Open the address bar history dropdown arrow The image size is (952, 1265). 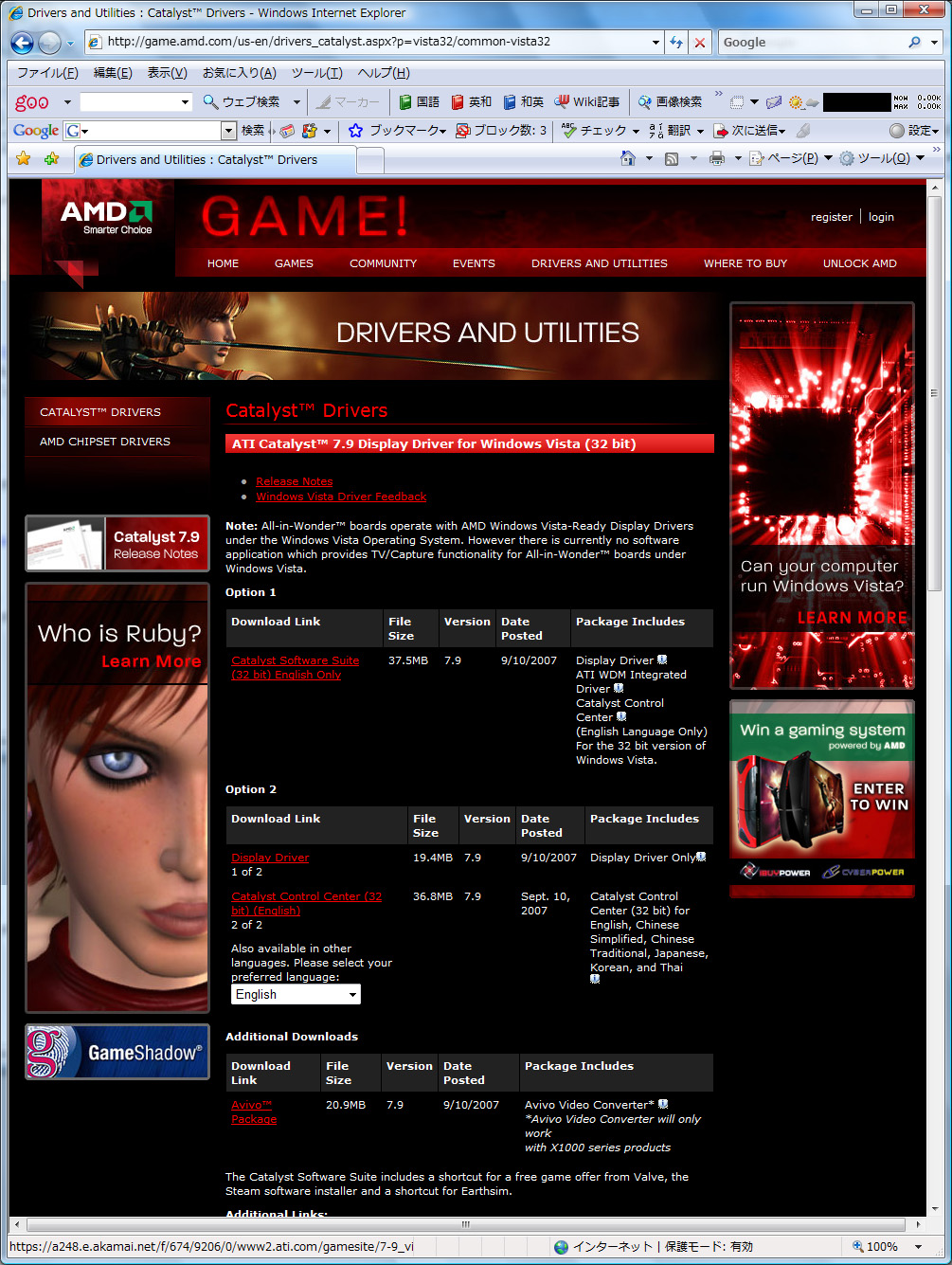[x=656, y=42]
